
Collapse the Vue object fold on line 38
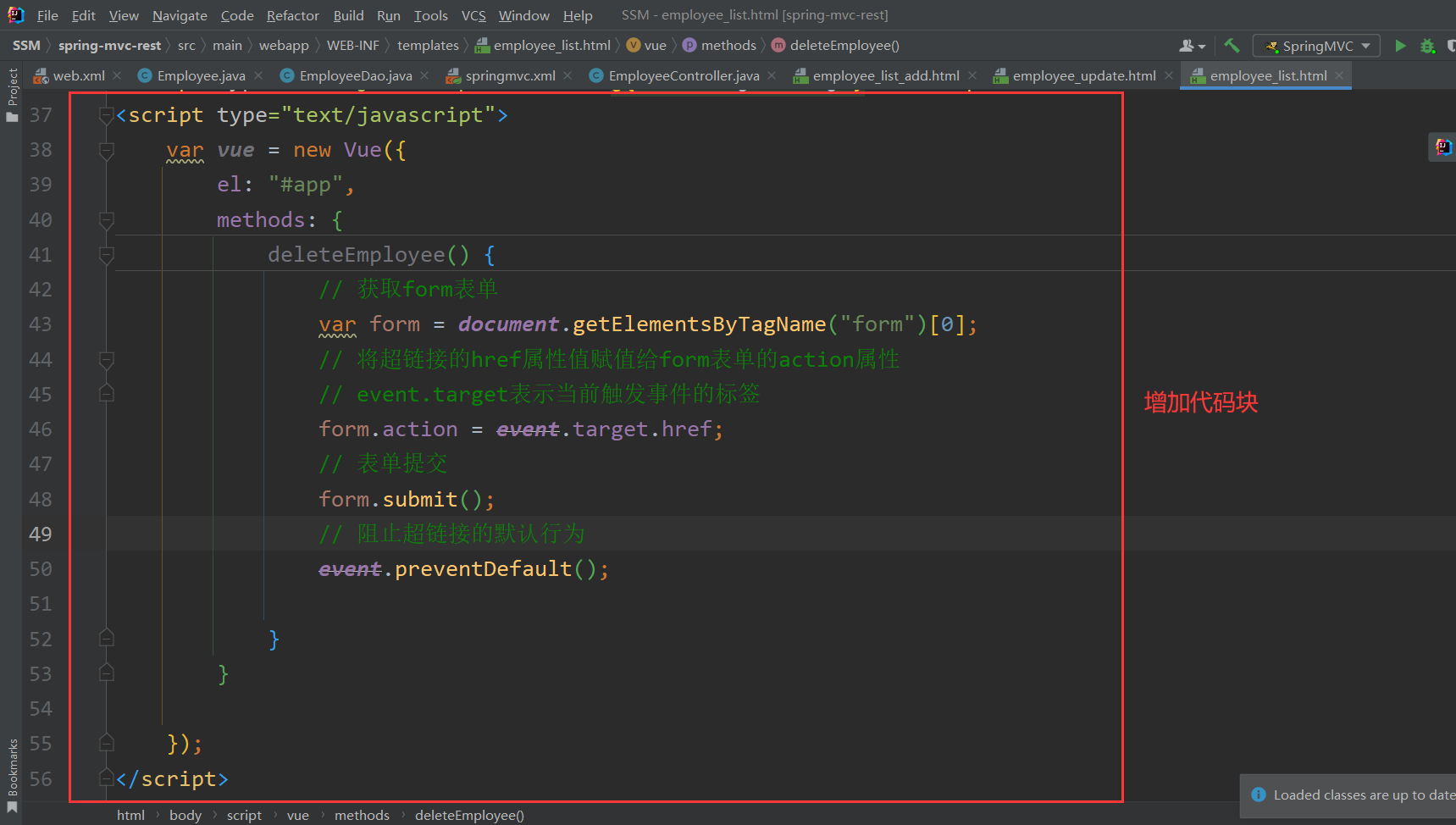106,151
